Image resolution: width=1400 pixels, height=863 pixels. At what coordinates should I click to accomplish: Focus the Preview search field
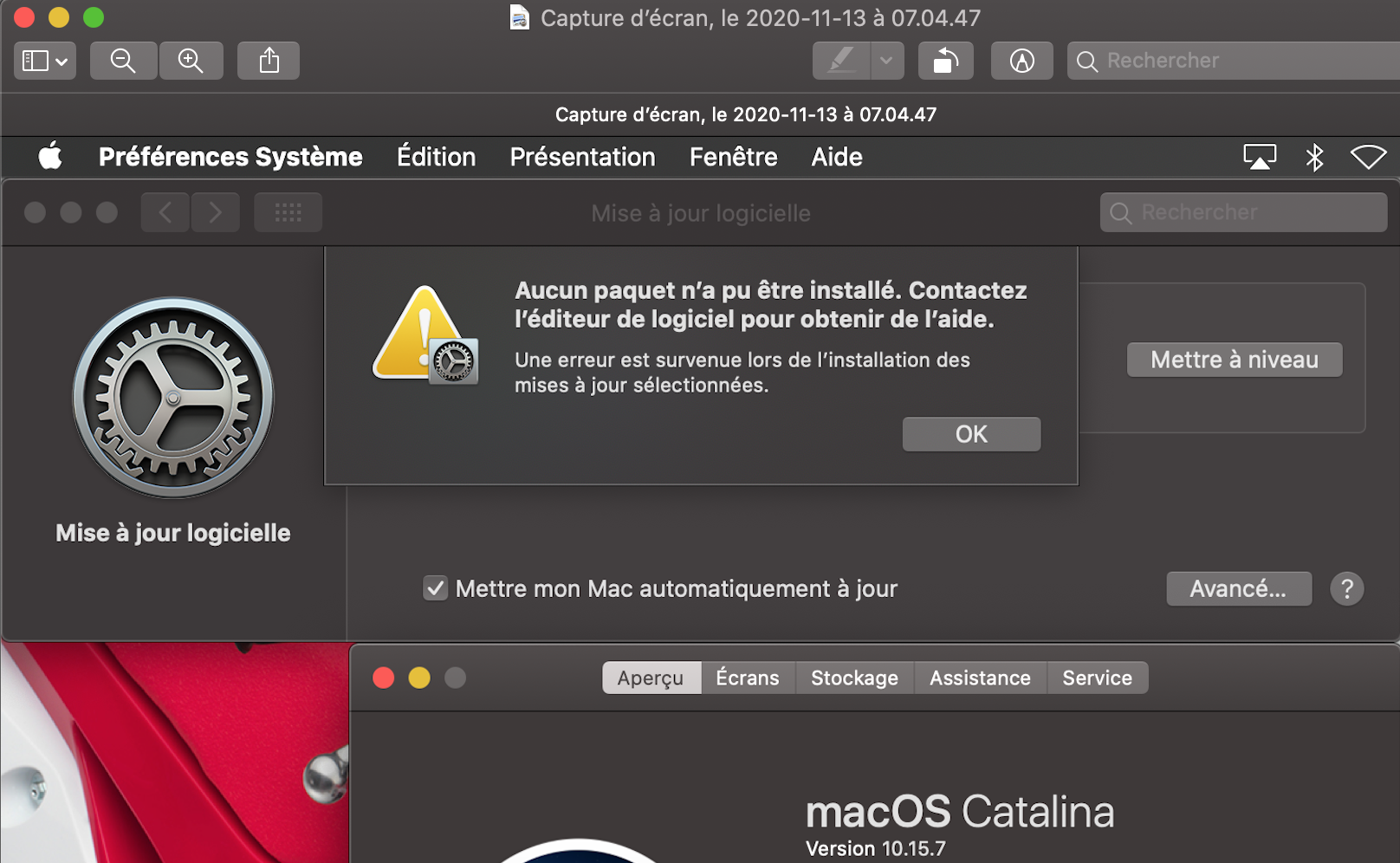coord(1234,61)
